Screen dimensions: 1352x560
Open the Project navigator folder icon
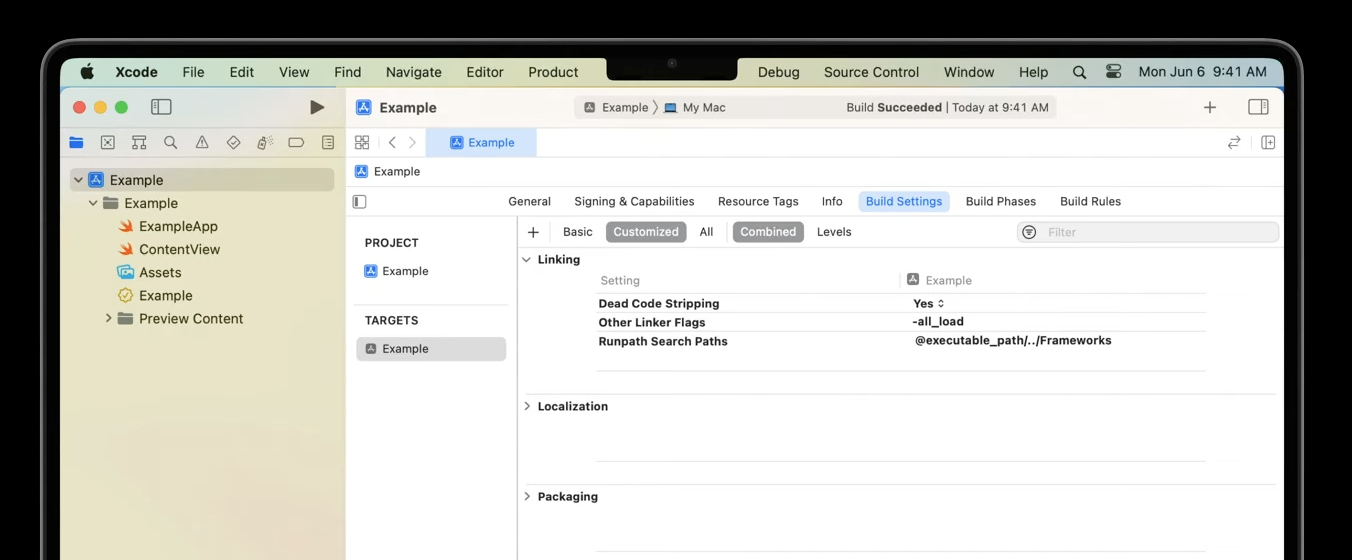(77, 142)
